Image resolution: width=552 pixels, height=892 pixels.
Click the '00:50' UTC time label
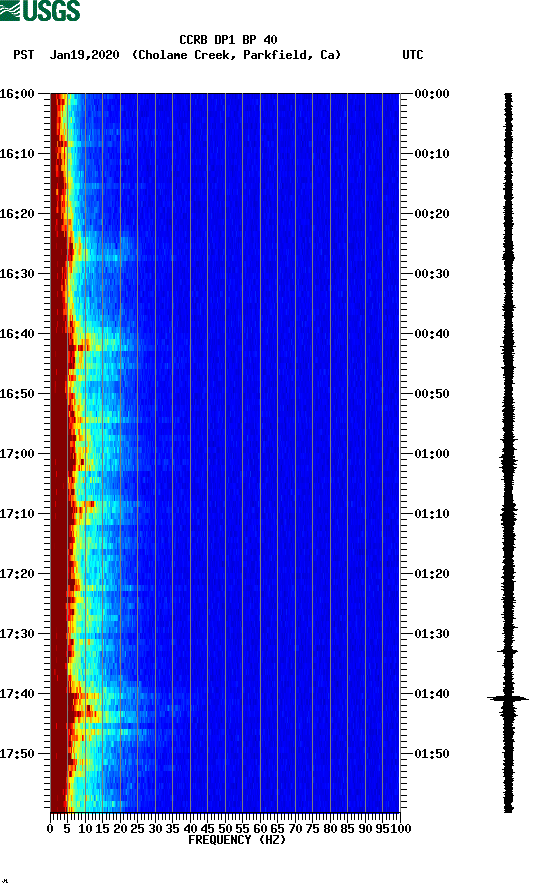432,394
